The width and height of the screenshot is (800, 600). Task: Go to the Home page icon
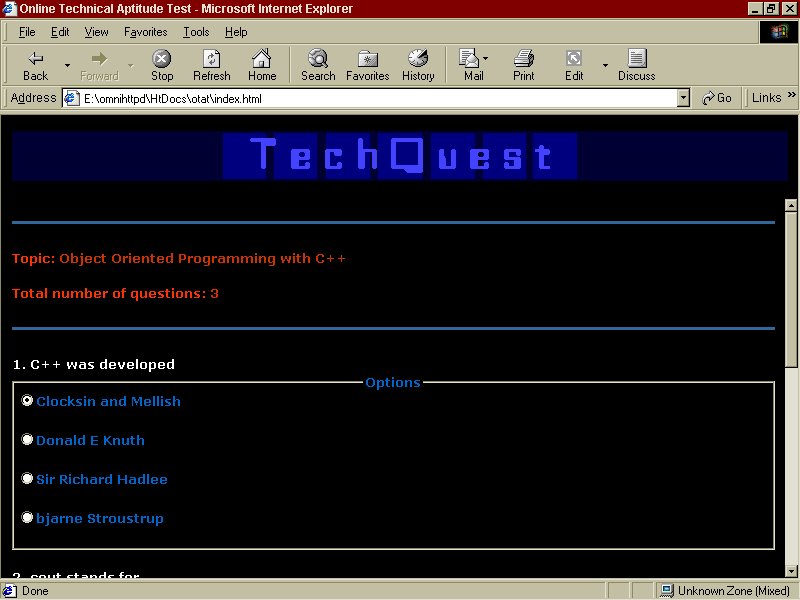(262, 59)
